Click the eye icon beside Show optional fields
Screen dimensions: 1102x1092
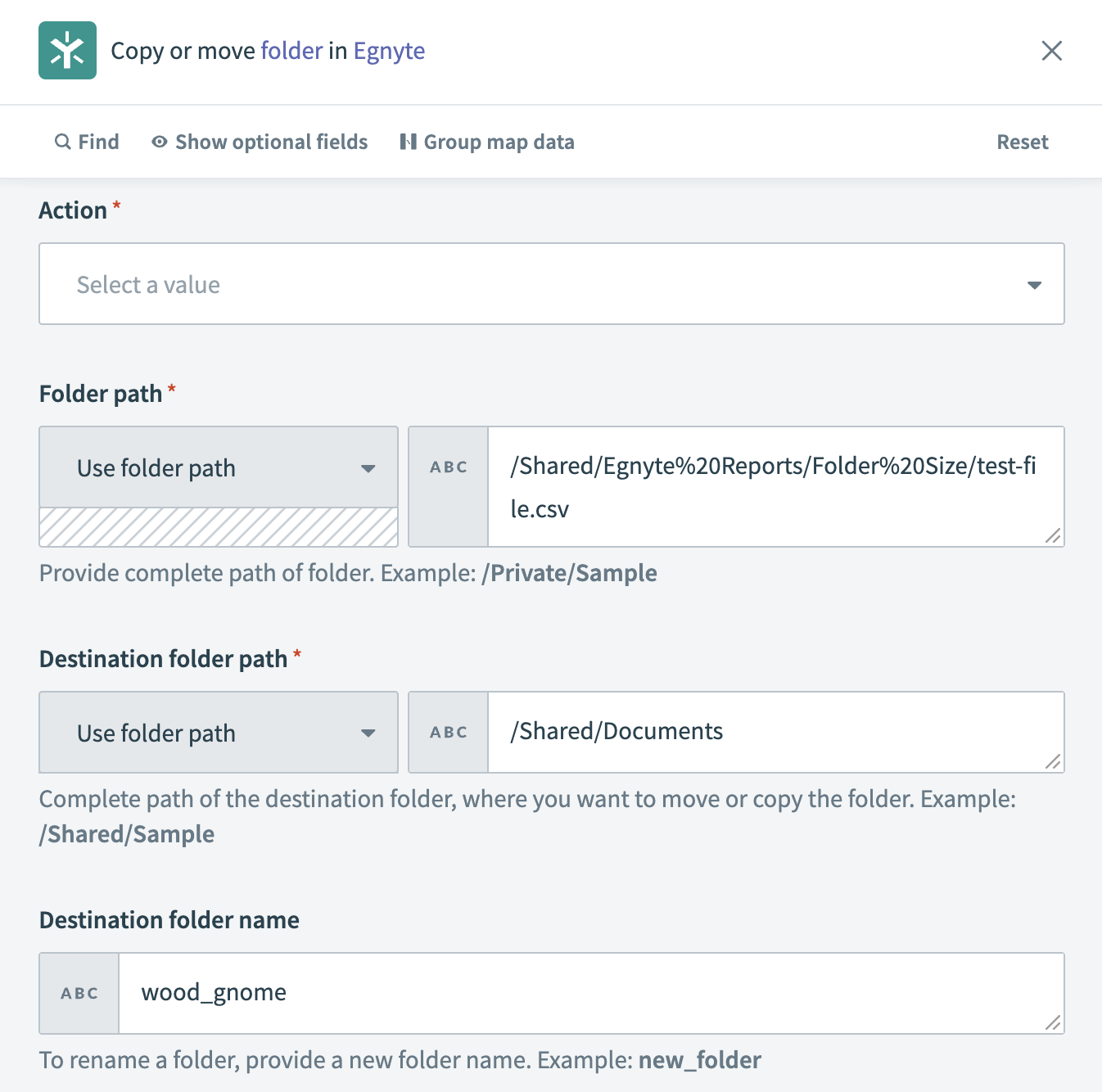(x=159, y=142)
